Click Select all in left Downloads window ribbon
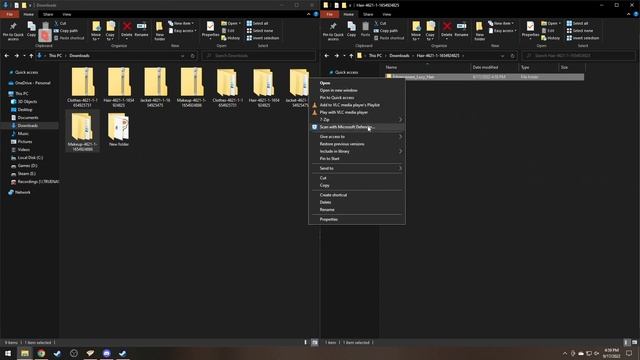 coord(258,23)
